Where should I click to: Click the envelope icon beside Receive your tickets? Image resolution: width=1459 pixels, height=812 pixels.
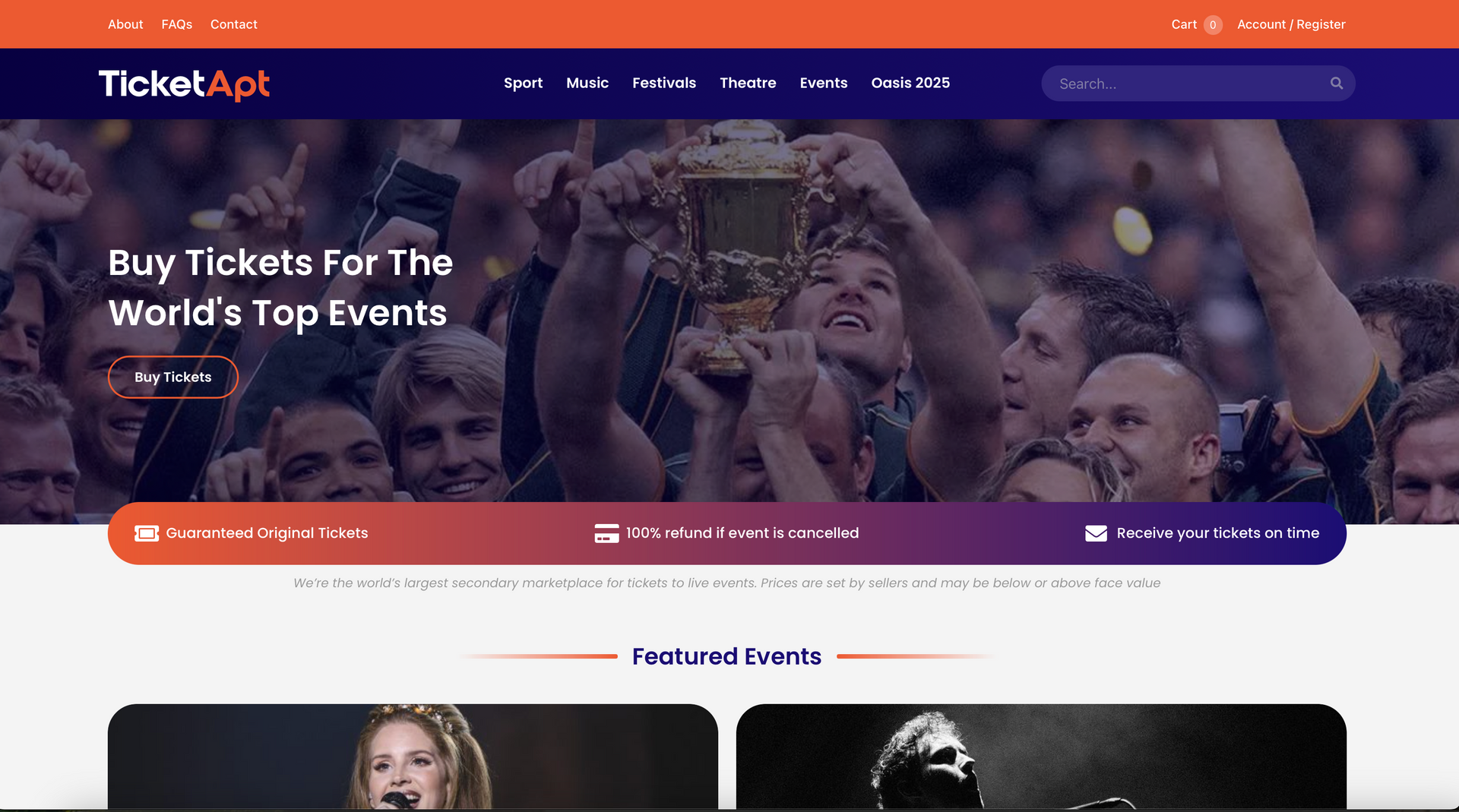(x=1096, y=533)
